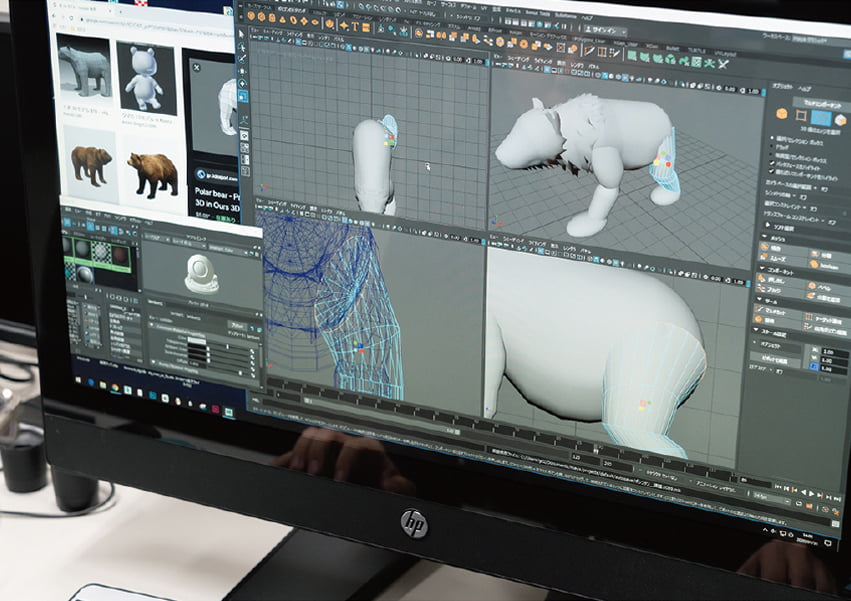Click the X value field showing 2.00
This screenshot has width=851, height=601.
pyautogui.click(x=835, y=352)
